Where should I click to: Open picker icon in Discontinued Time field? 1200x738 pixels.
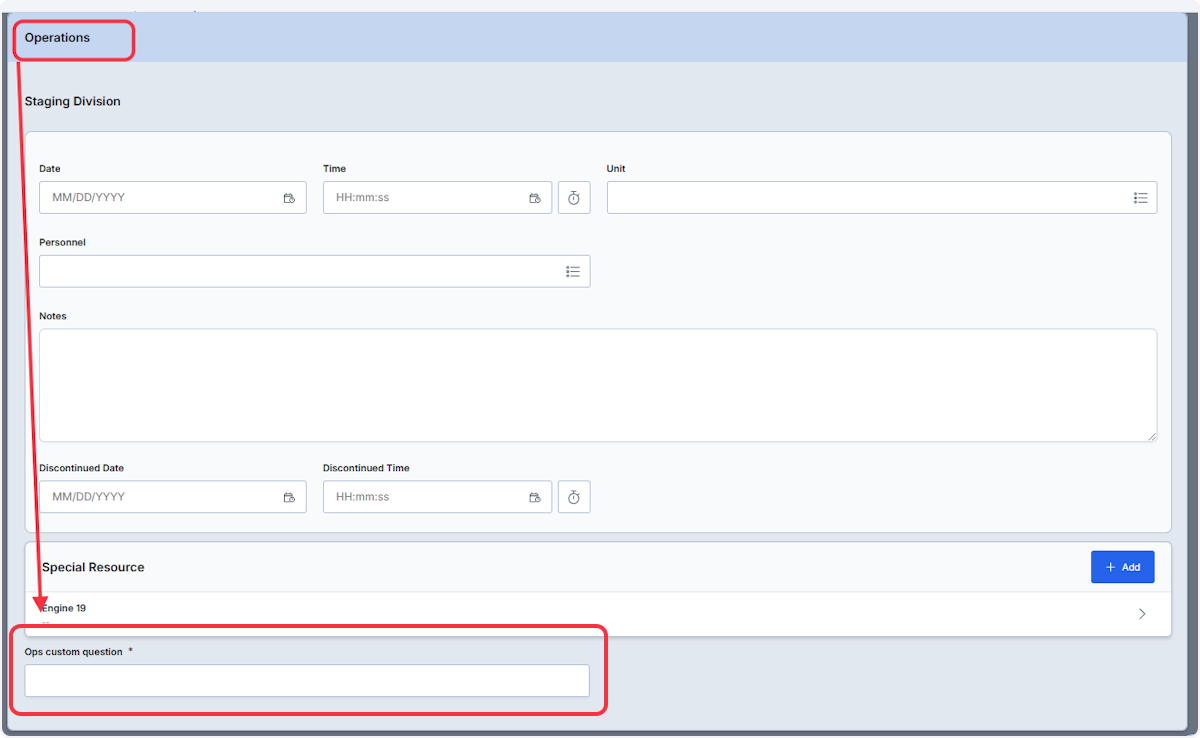pos(535,497)
